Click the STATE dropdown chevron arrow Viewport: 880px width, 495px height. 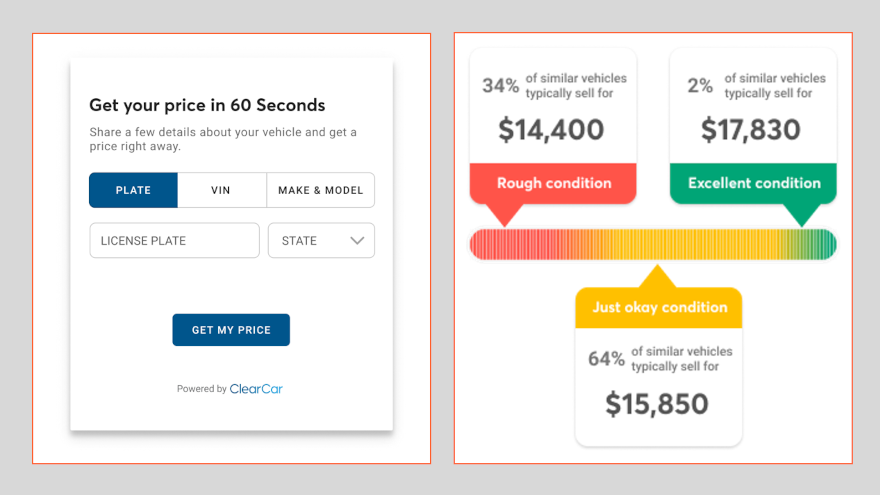pos(357,241)
